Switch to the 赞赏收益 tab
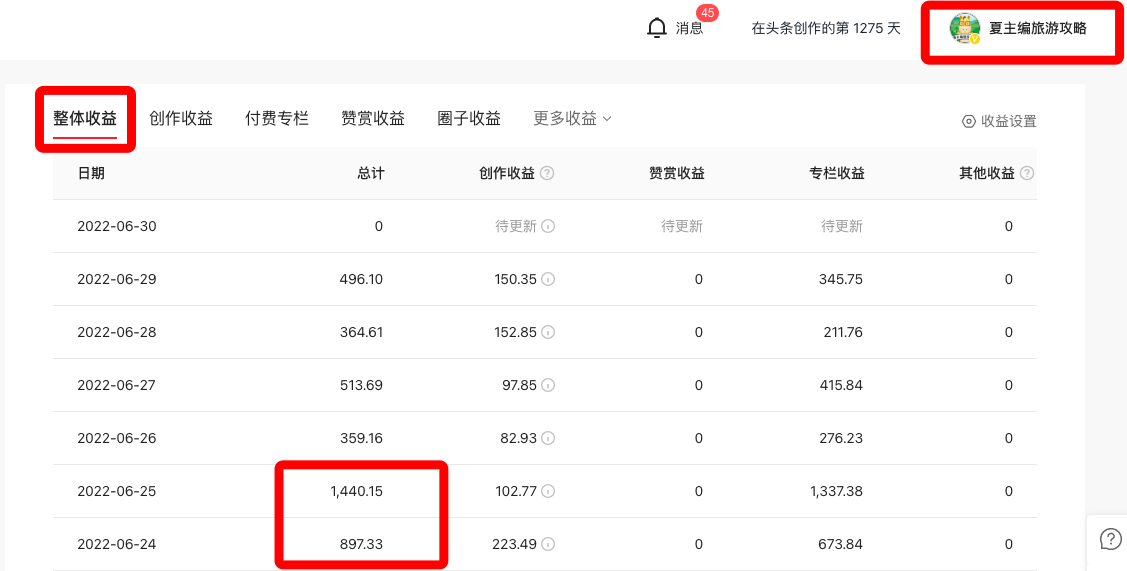The width and height of the screenshot is (1127, 571). point(373,119)
